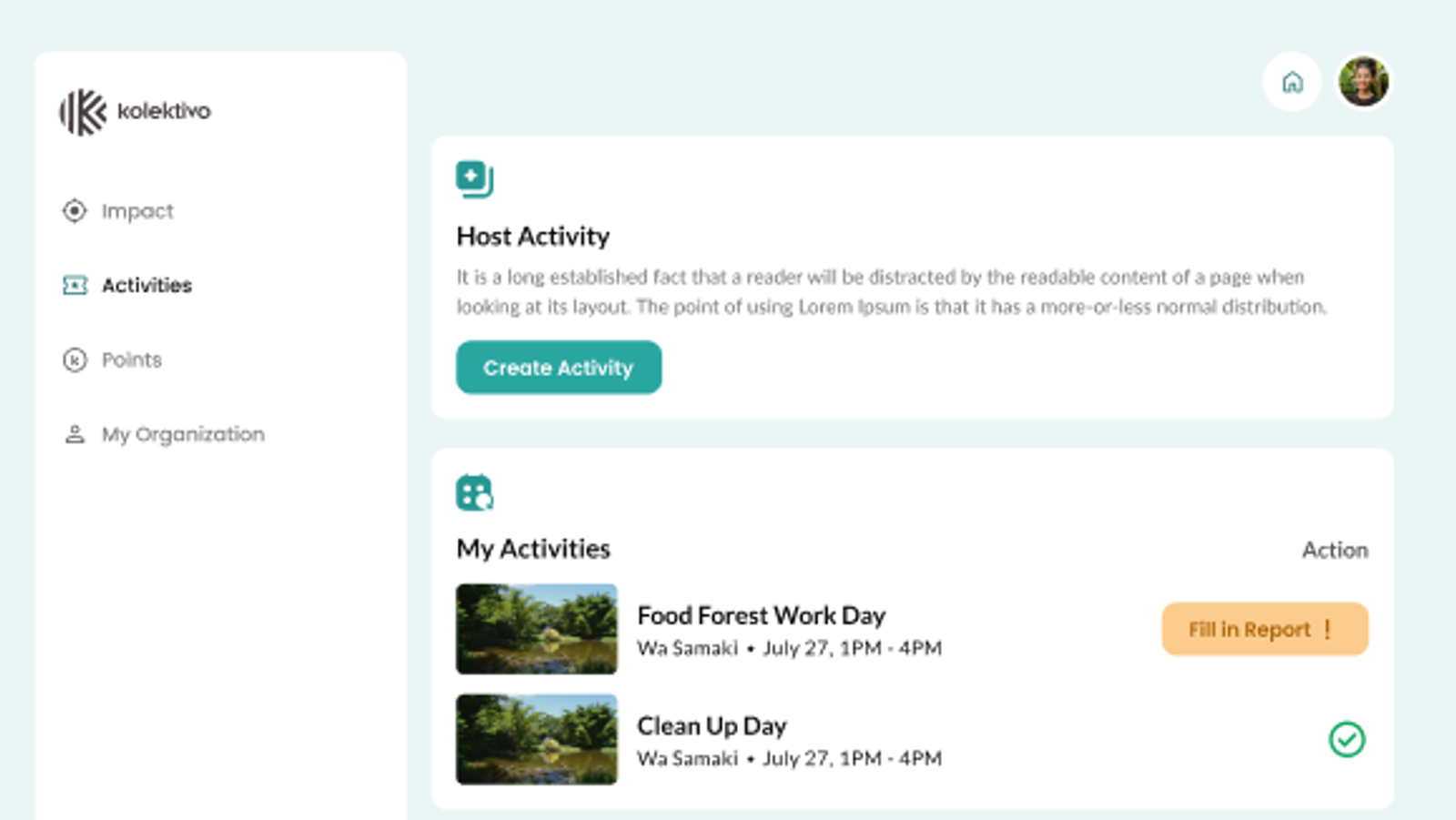Click the home icon button
Viewport: 1456px width, 820px height.
1291,82
